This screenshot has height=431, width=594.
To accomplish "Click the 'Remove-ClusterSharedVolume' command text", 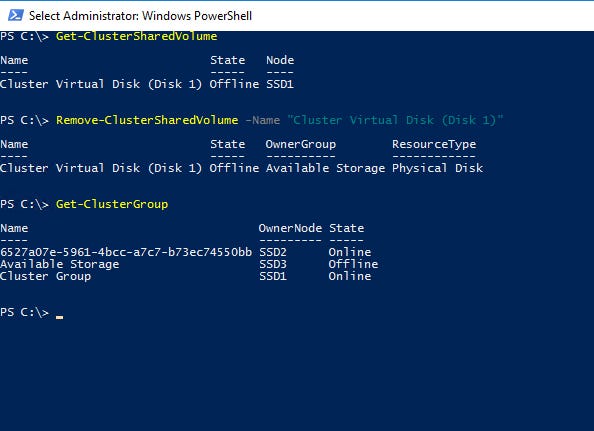I will [147, 120].
